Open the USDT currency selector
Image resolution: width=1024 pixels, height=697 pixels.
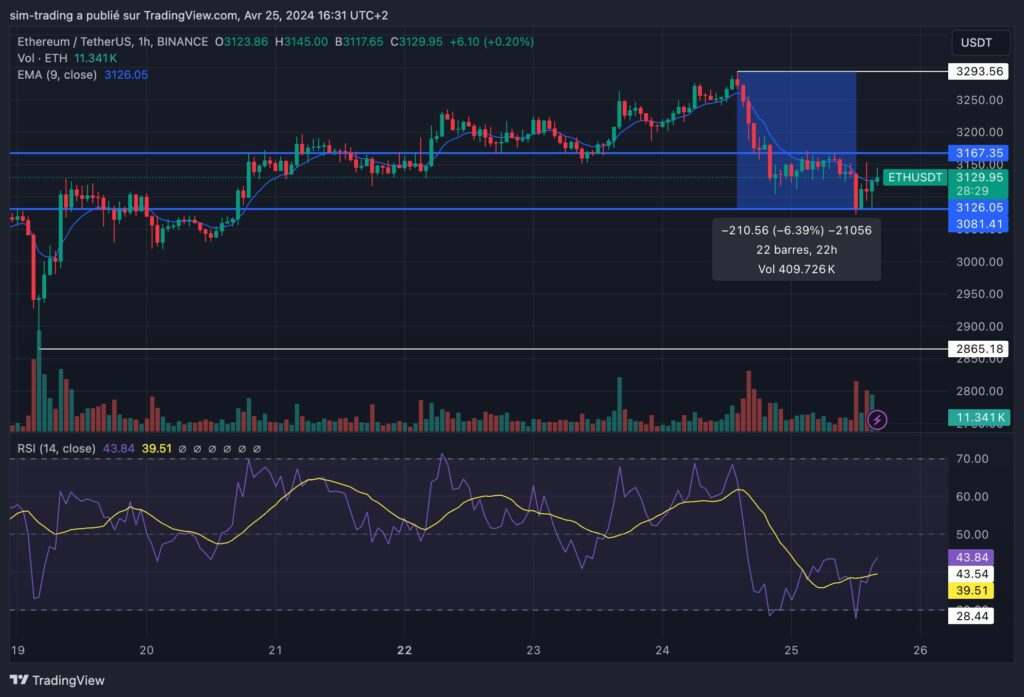coord(978,43)
